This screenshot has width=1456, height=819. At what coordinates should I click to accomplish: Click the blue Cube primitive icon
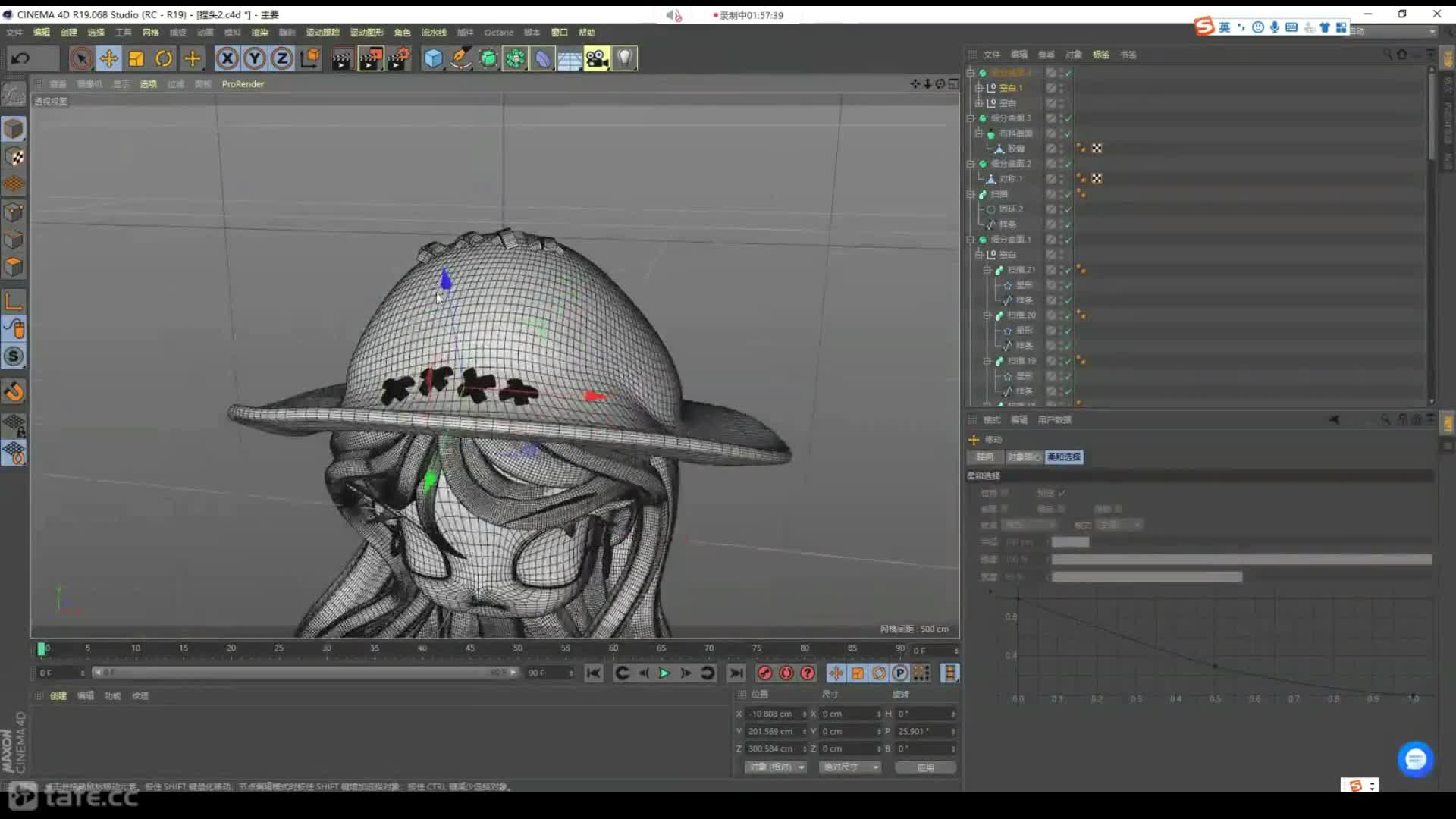point(433,58)
